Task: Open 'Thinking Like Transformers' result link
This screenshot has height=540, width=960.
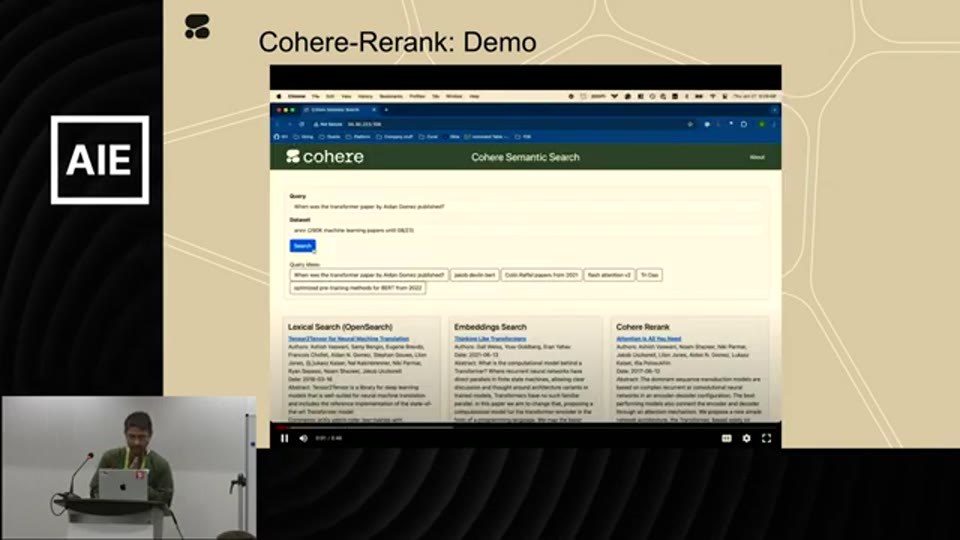Action: [490, 339]
